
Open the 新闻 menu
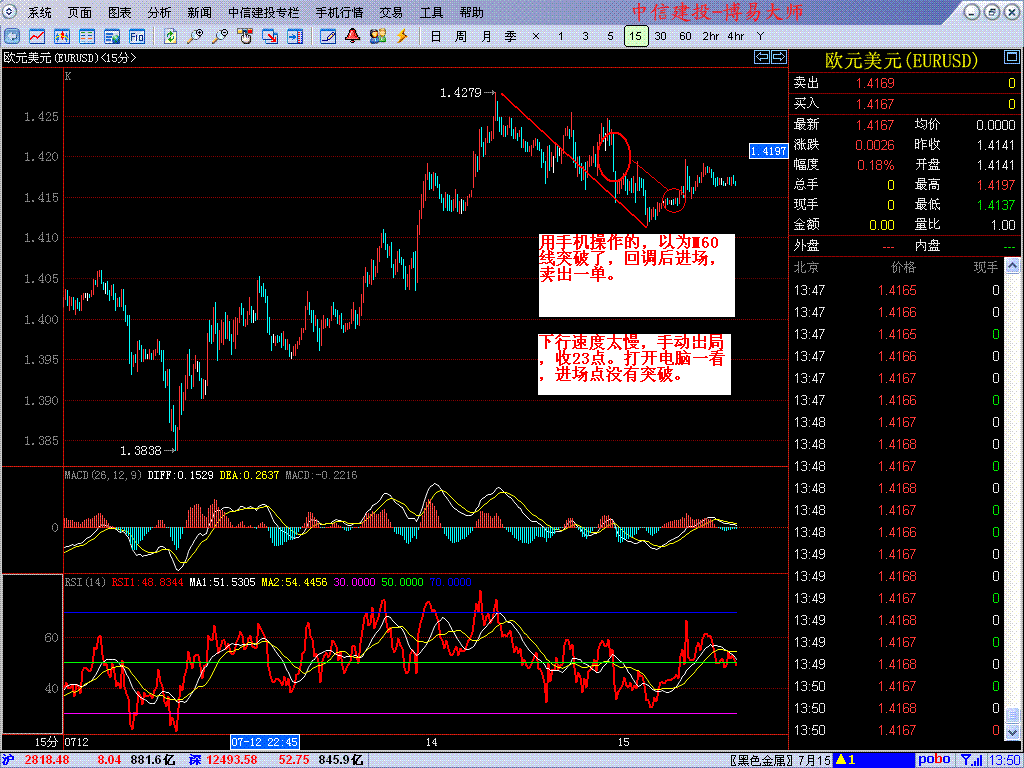[x=199, y=12]
